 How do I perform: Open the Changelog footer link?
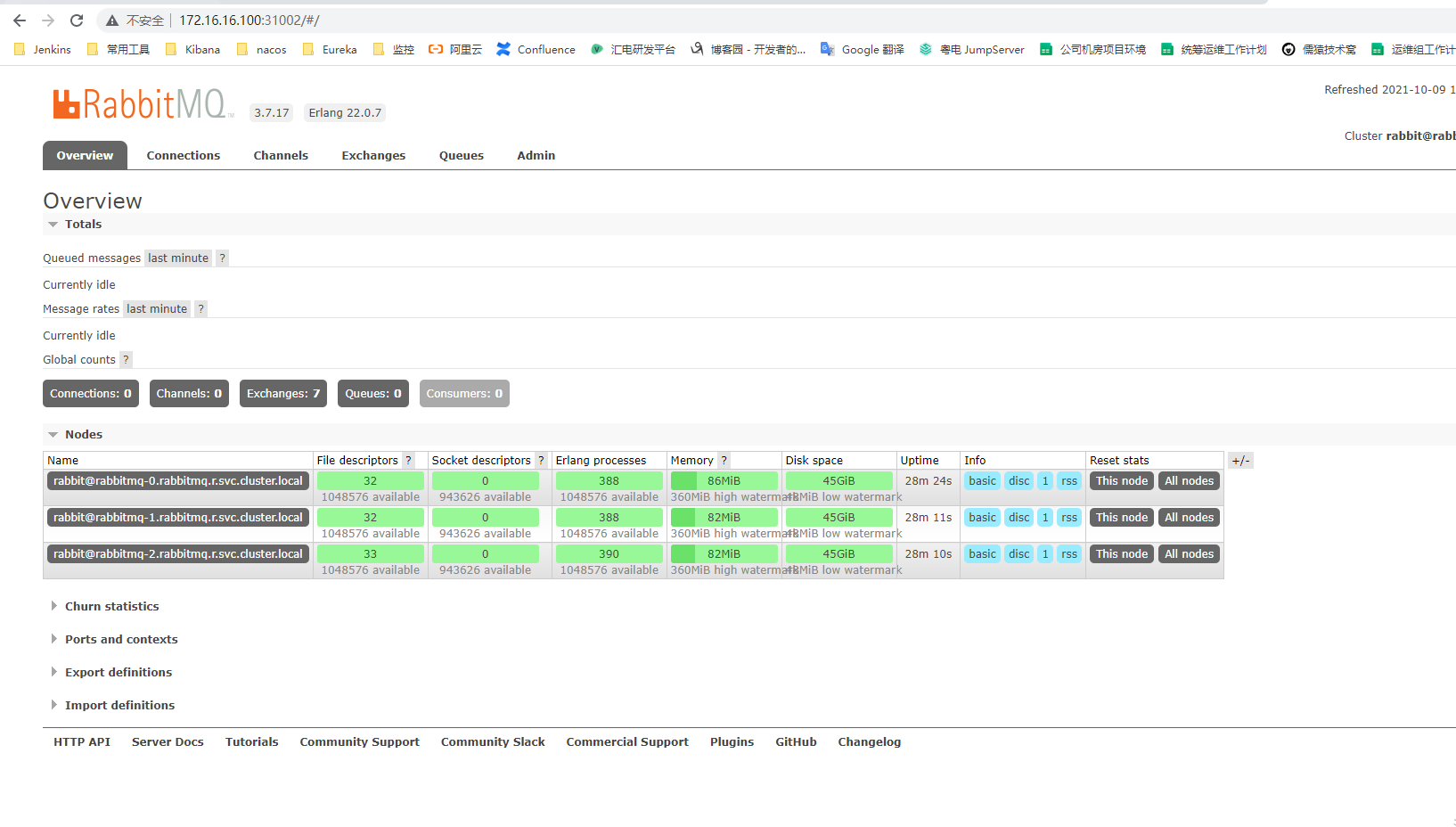point(870,742)
